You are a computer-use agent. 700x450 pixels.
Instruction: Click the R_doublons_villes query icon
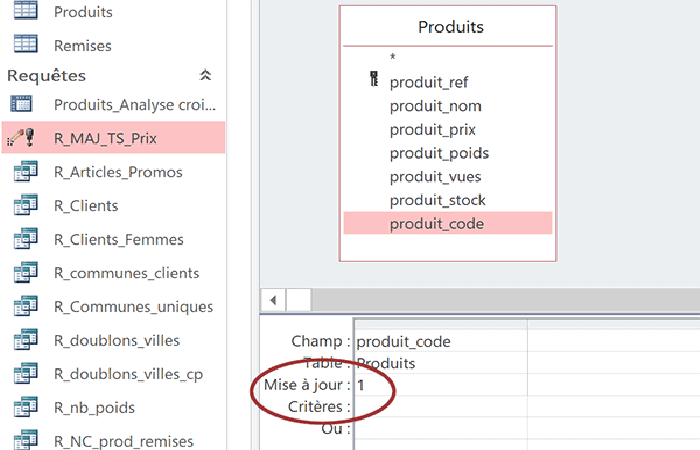[25, 340]
